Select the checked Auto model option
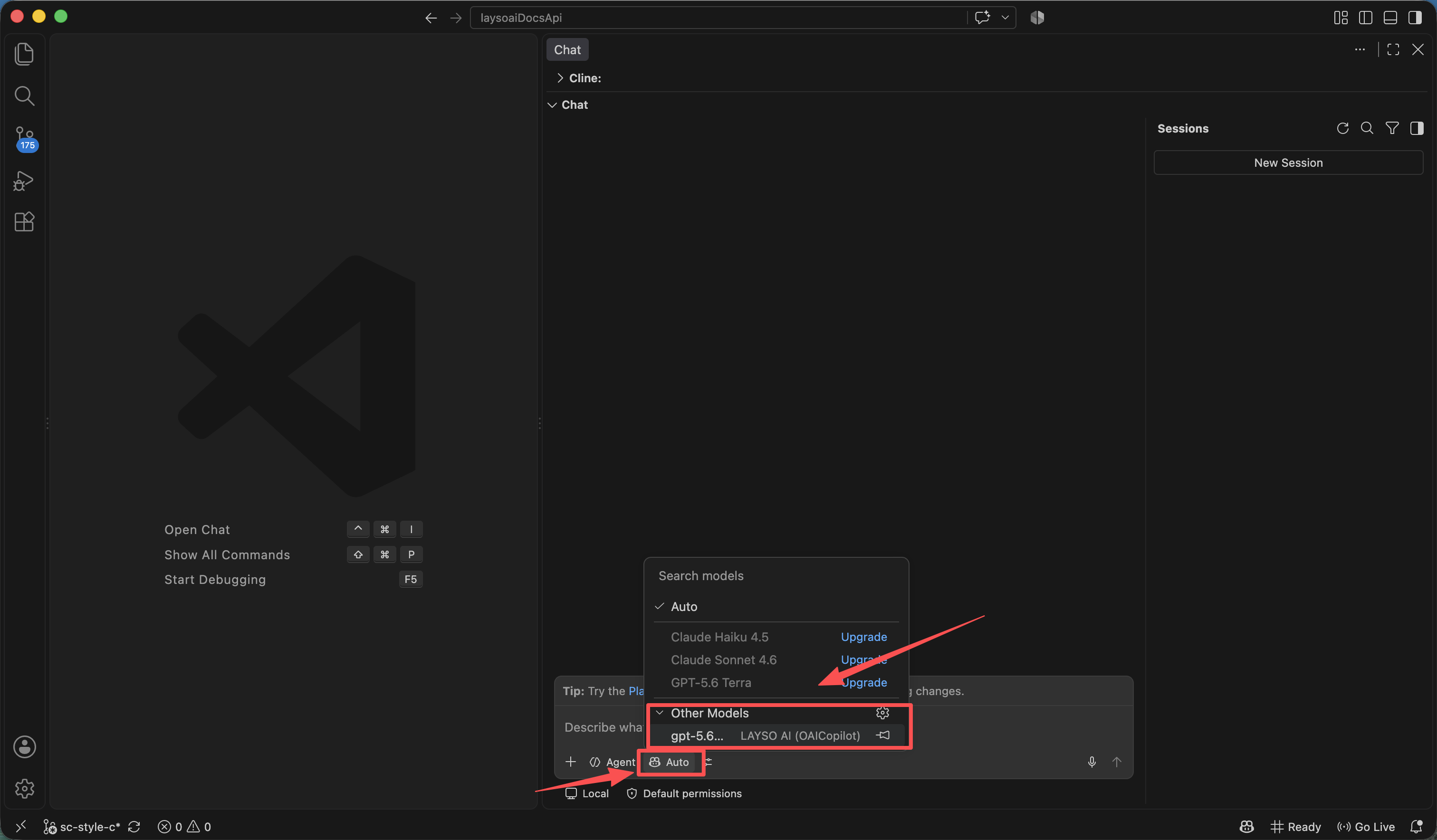The image size is (1437, 840). 776,606
